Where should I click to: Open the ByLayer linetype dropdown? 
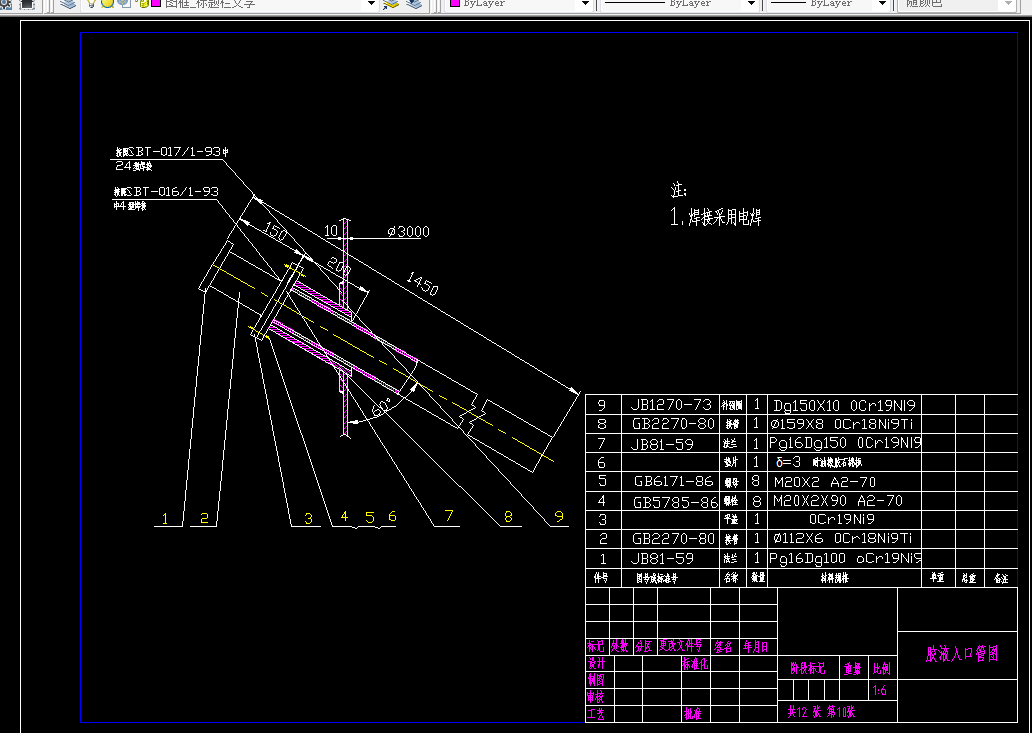(680, 3)
